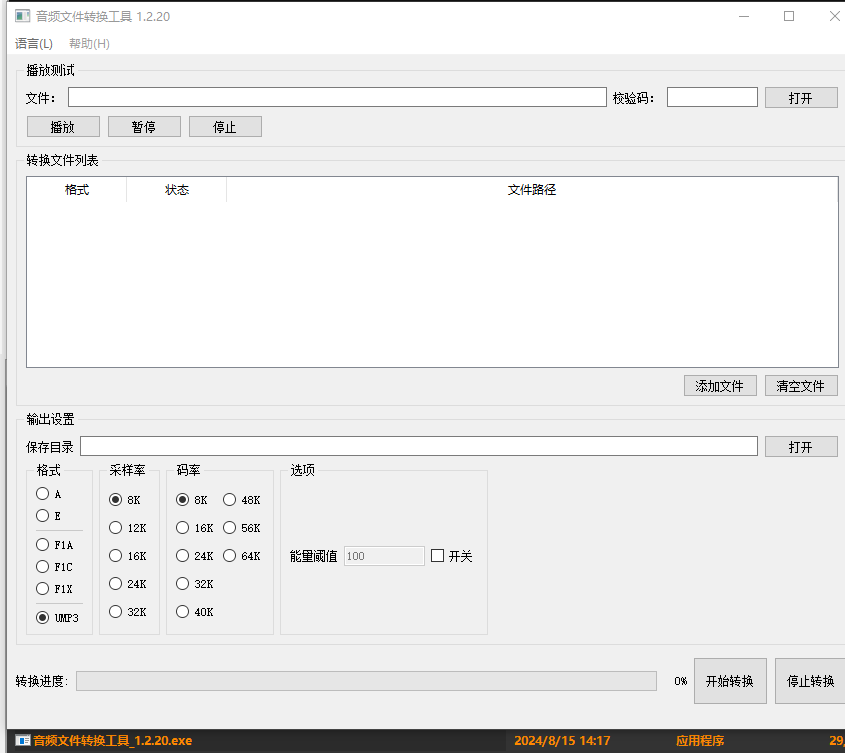Click the 应用程序 file type text

(699, 741)
